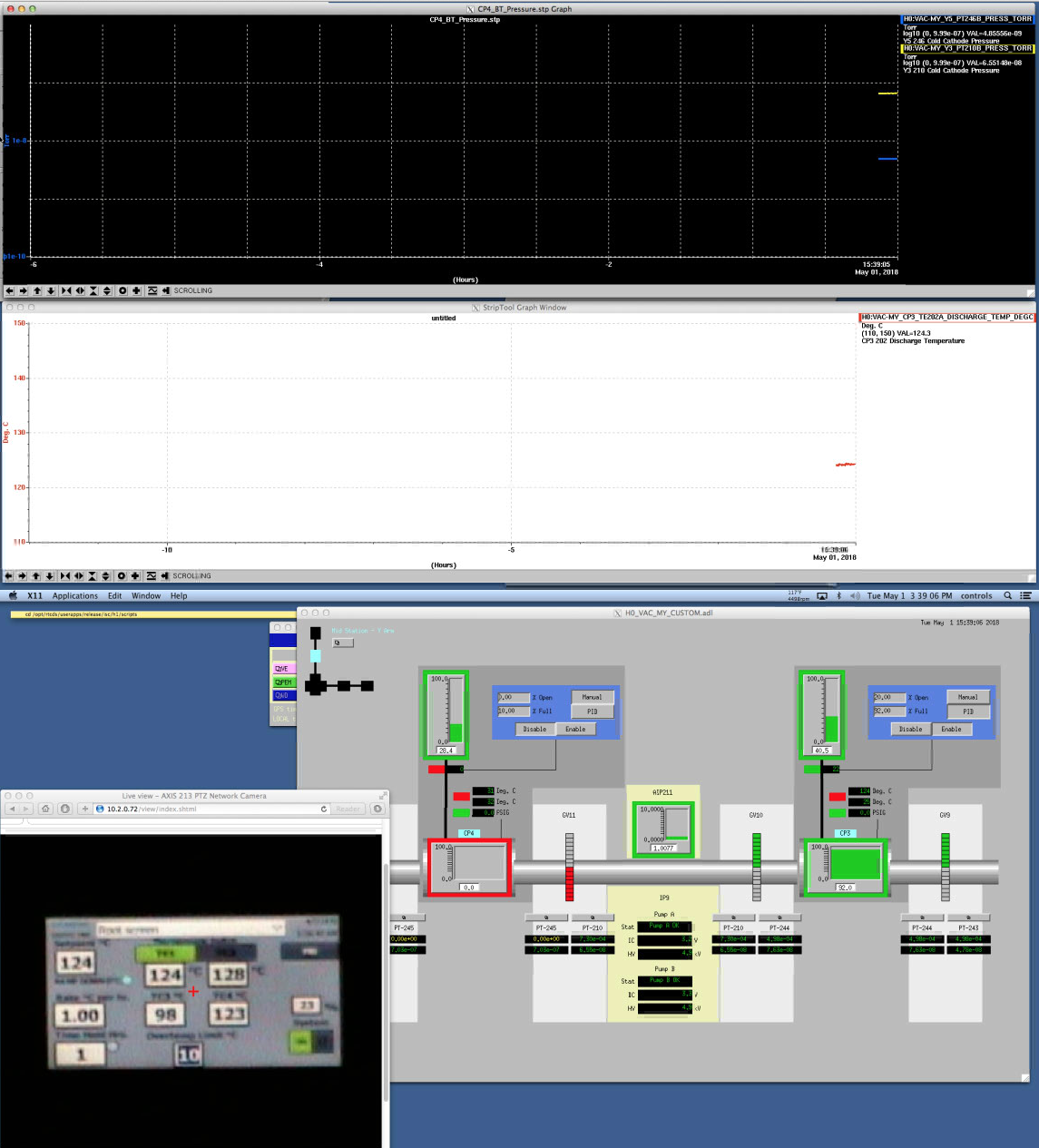Open the Window menu in X11

click(146, 596)
